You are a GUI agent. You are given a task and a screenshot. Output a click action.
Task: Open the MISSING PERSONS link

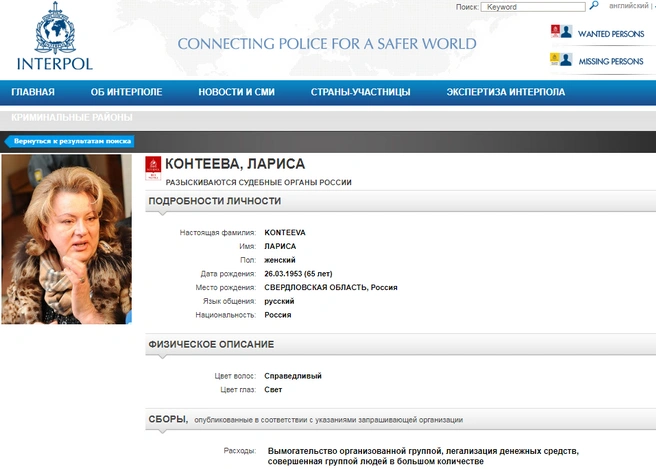611,62
